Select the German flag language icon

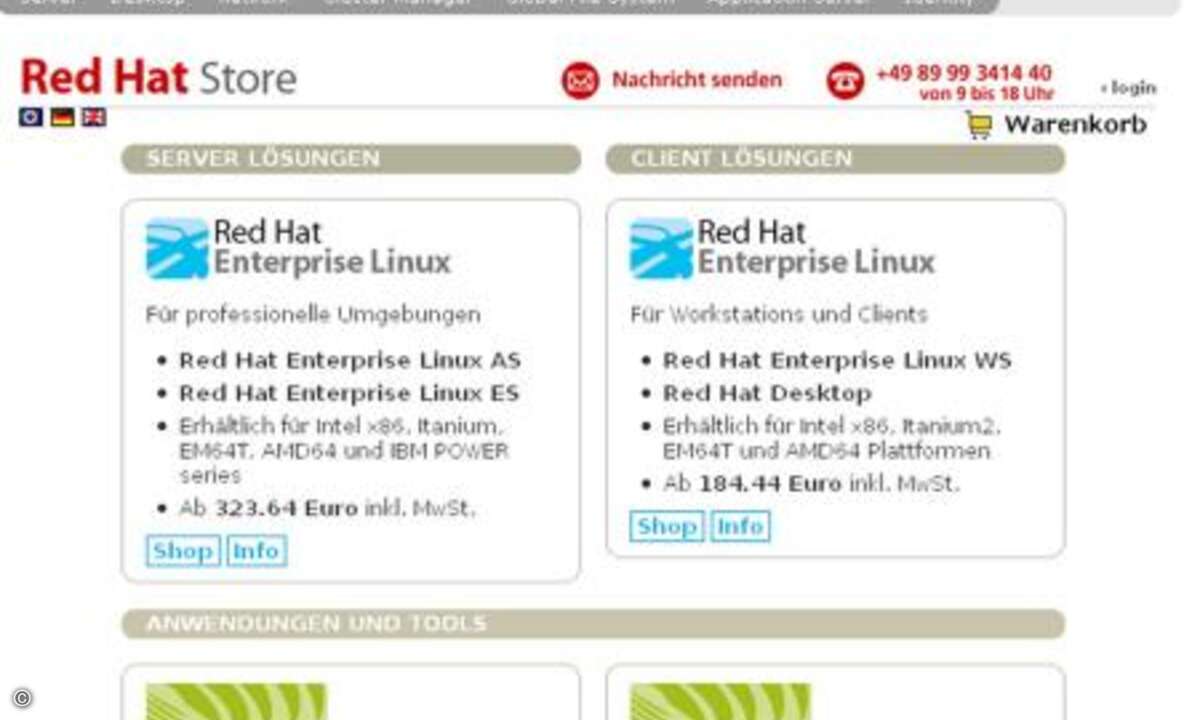tap(63, 117)
